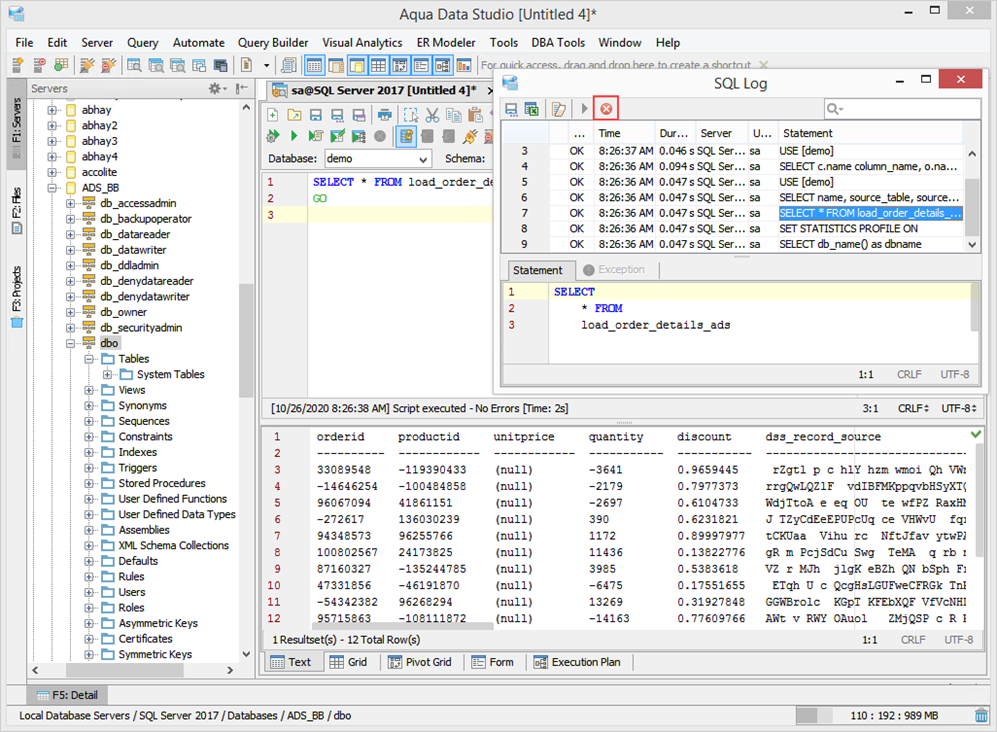Open the Servers panel gear settings icon
Image resolution: width=997 pixels, height=732 pixels.
(x=214, y=89)
